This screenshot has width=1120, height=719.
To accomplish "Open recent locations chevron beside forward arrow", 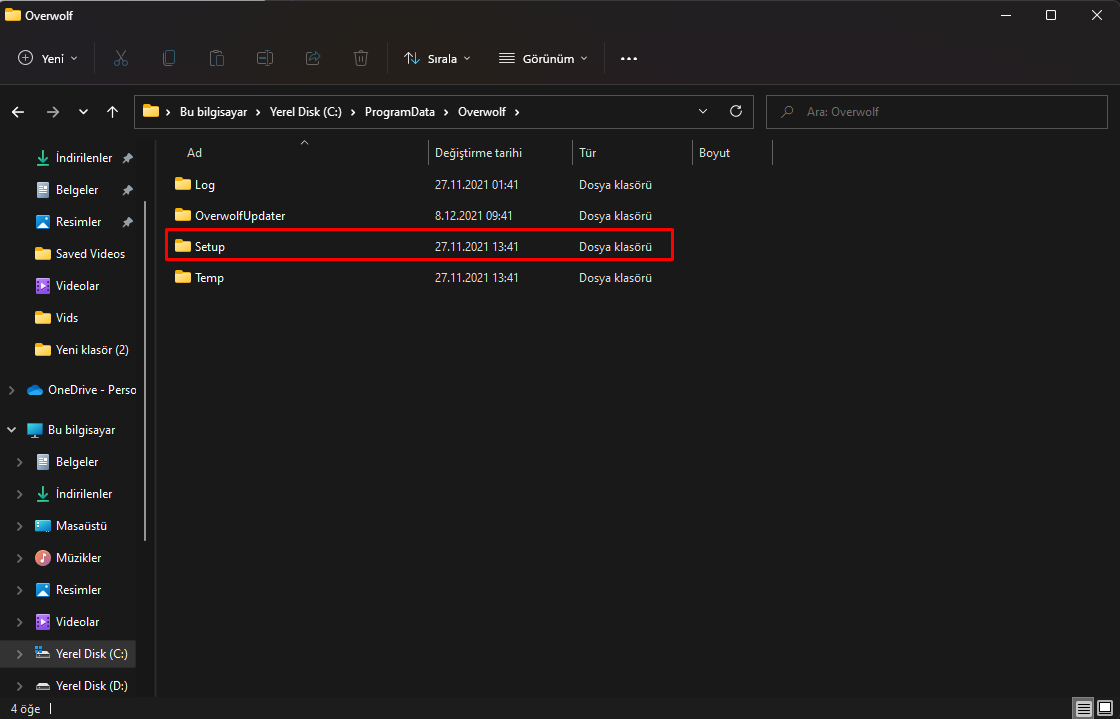I will click(84, 112).
